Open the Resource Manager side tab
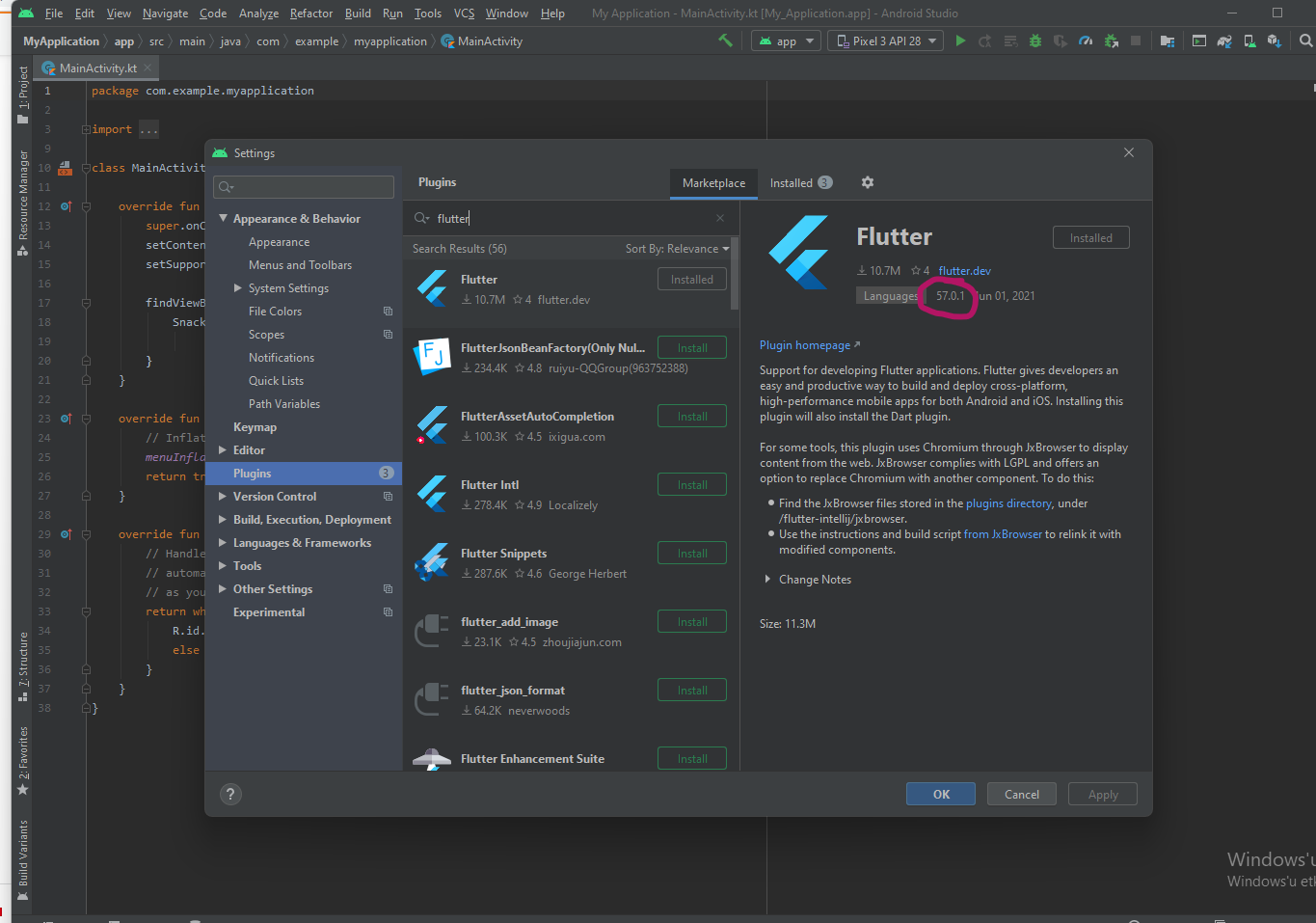The height and width of the screenshot is (923, 1316). (23, 203)
